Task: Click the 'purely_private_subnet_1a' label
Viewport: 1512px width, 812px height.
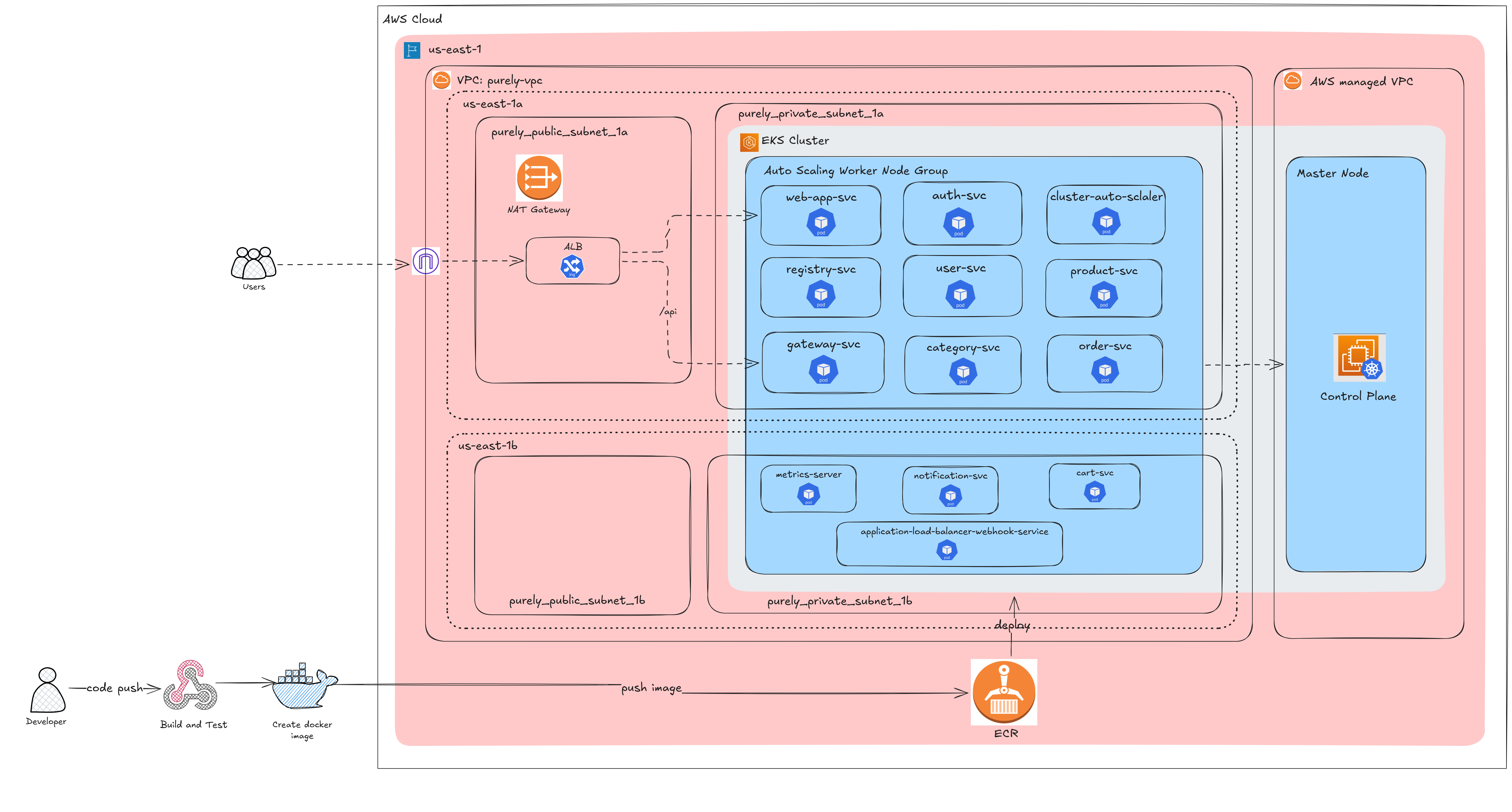Action: [811, 114]
